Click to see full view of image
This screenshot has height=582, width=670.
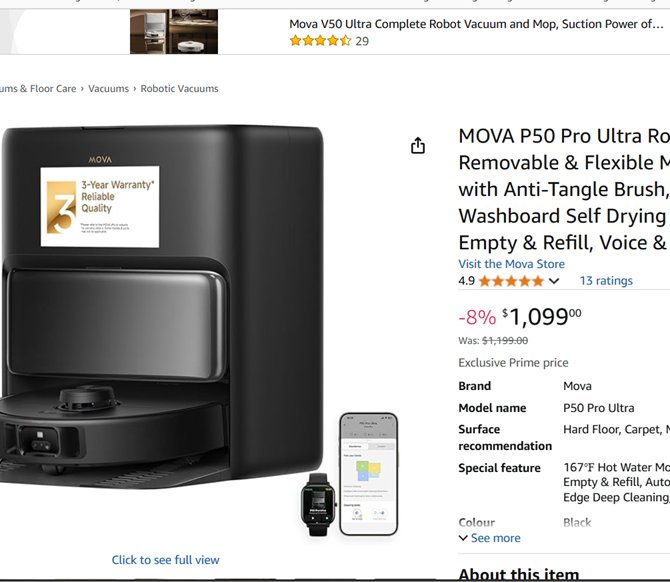(x=165, y=560)
